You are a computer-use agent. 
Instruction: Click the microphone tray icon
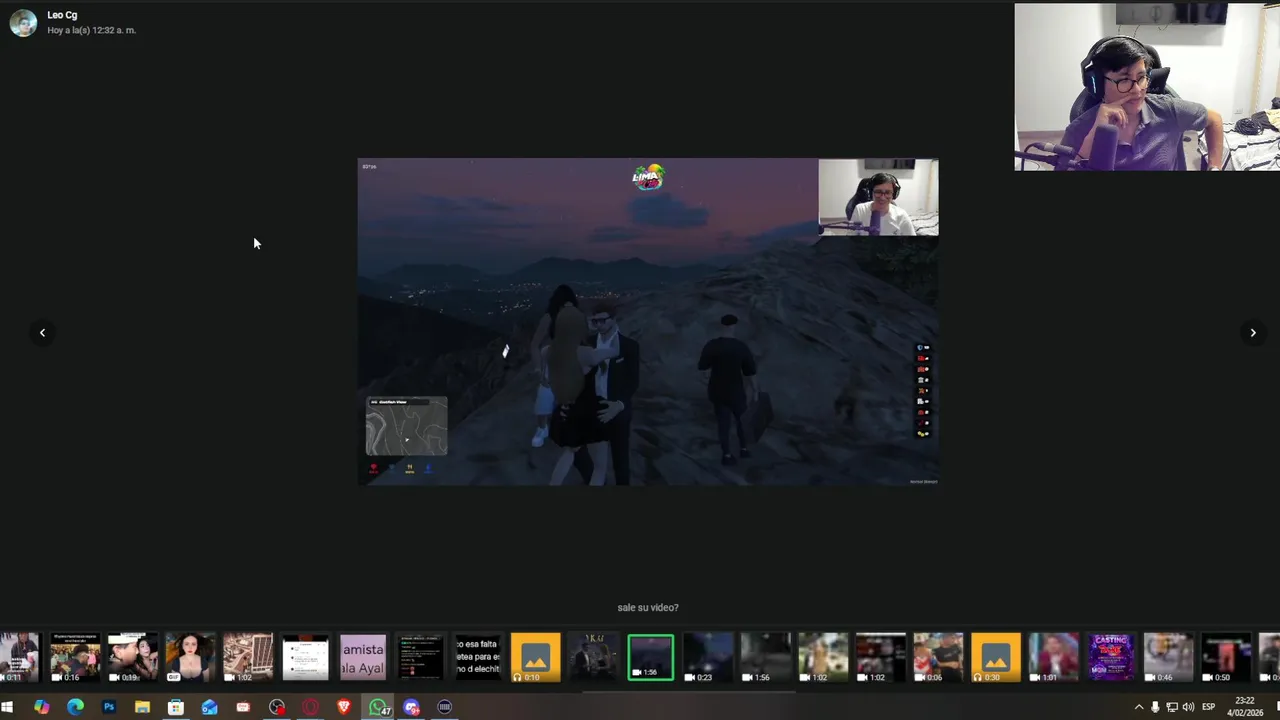tap(1155, 707)
